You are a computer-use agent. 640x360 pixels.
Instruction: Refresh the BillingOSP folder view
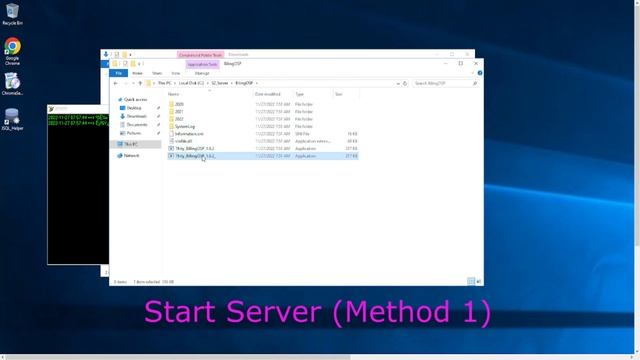click(405, 83)
